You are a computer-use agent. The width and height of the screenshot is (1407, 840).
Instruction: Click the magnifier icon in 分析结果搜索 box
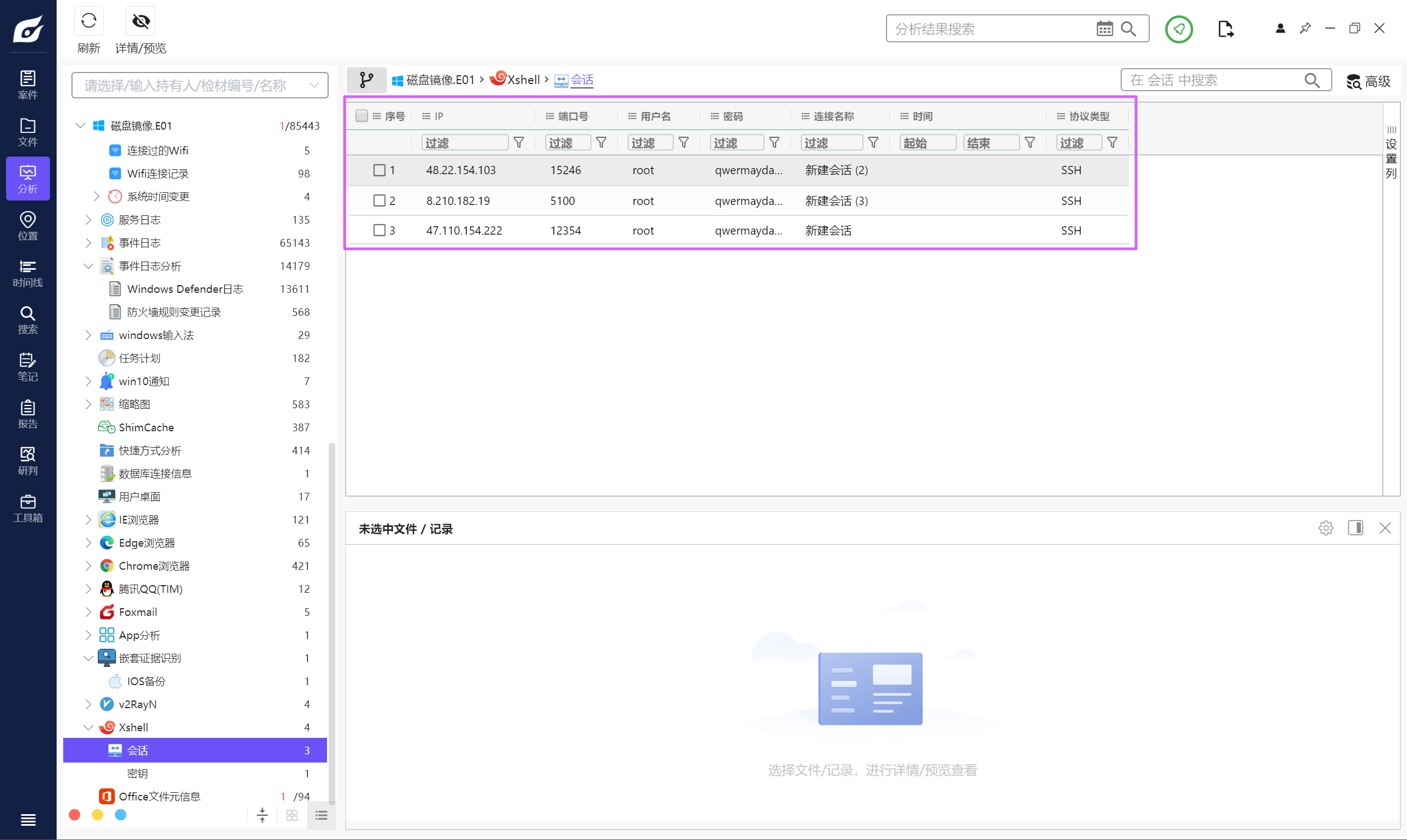[x=1128, y=29]
